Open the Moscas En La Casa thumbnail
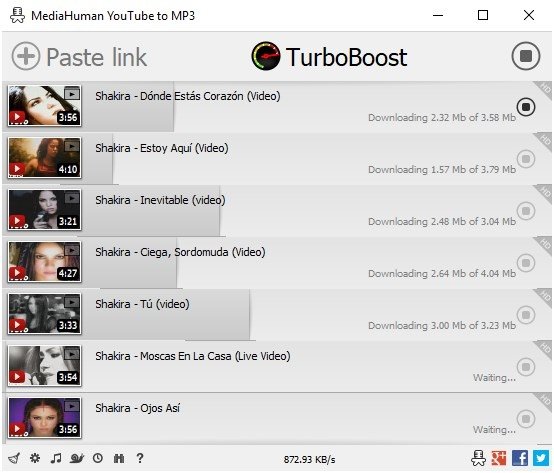 (x=44, y=365)
